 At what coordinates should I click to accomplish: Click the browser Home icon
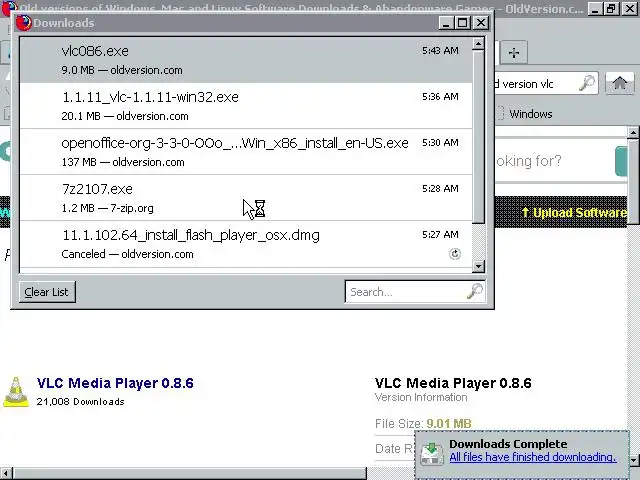[620, 83]
